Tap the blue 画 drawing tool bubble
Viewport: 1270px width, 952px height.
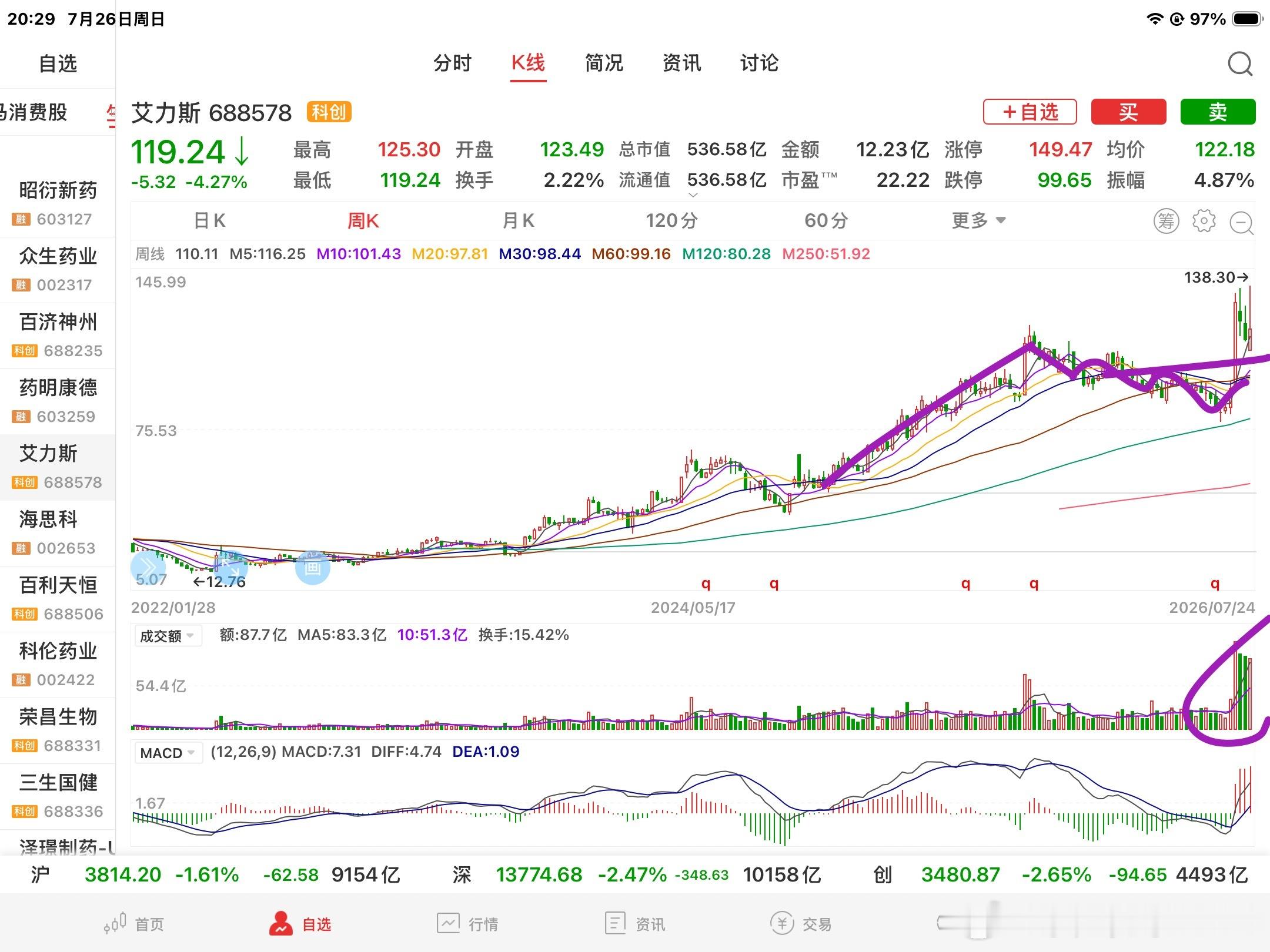tap(312, 567)
